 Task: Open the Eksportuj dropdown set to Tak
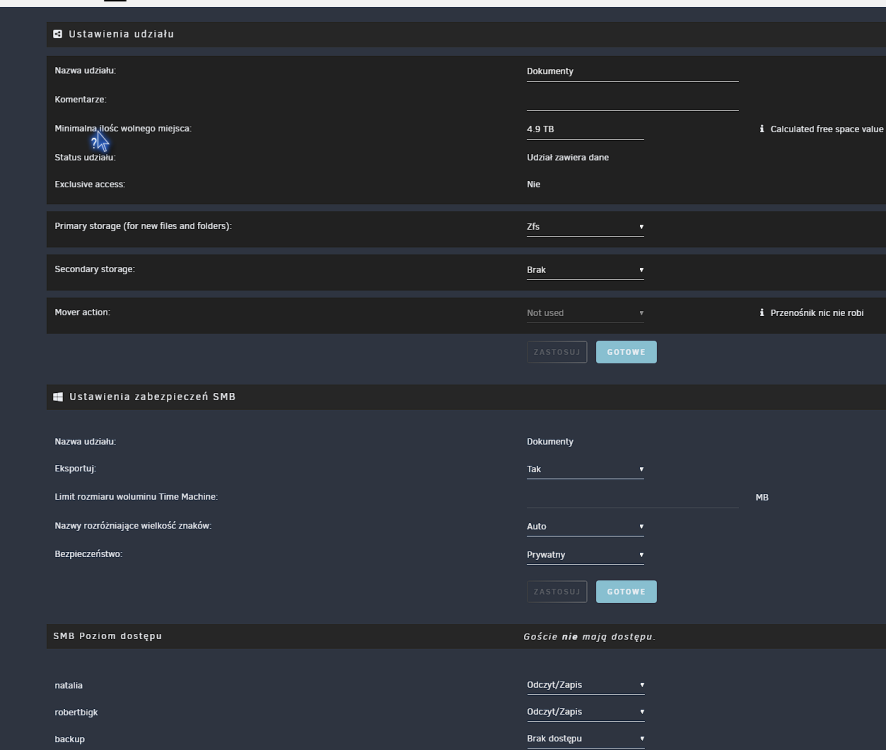pos(585,469)
